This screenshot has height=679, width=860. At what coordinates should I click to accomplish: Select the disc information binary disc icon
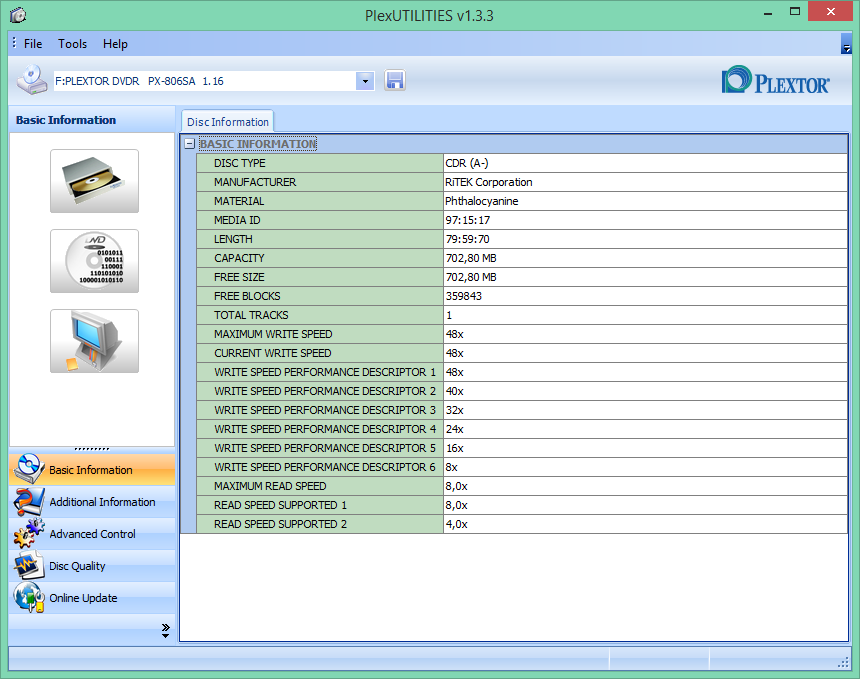coord(94,261)
